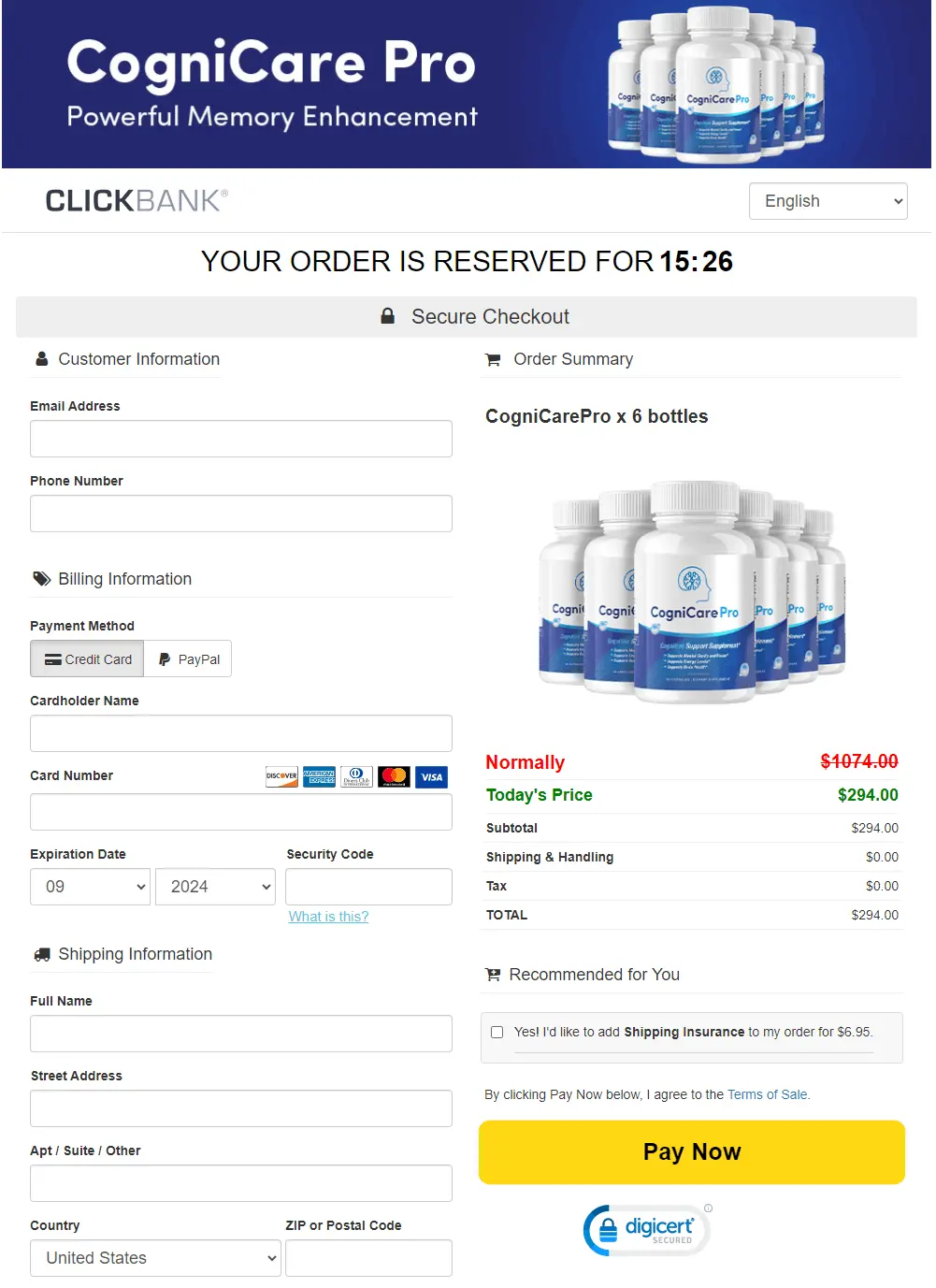Click the DigiCert Secured seal

click(x=646, y=1229)
